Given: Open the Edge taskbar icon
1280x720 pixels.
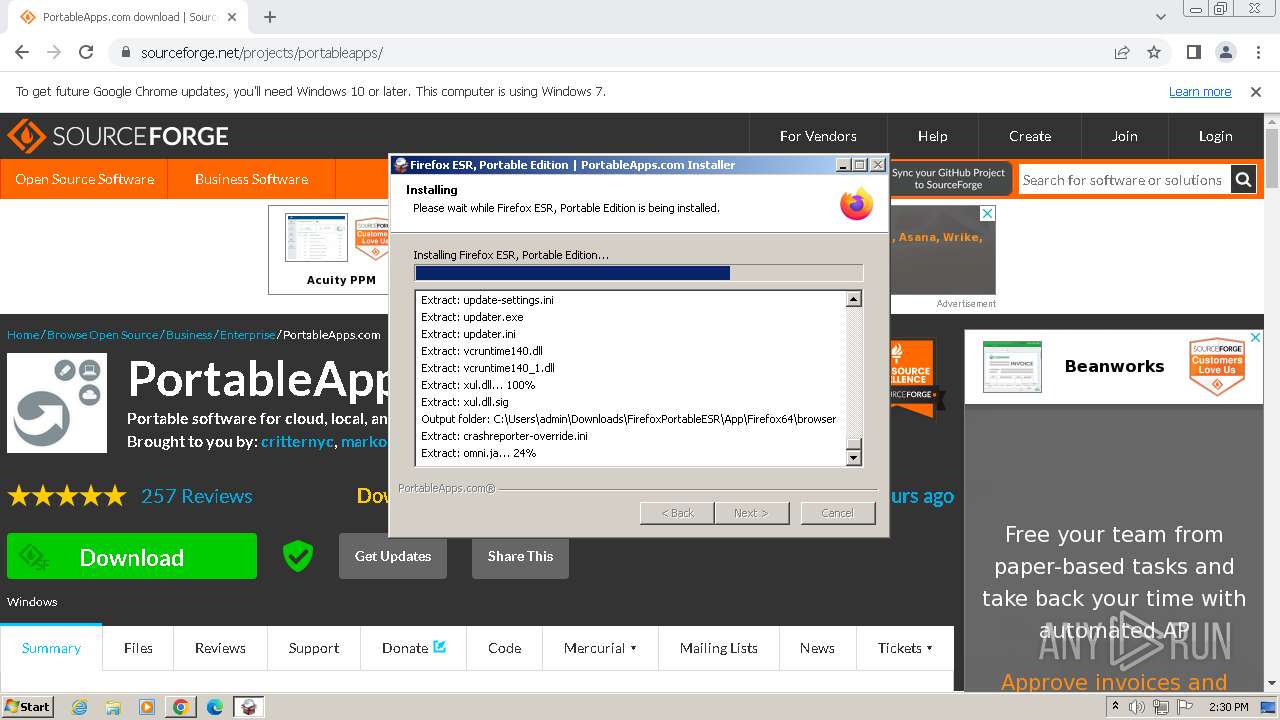Looking at the screenshot, I should click(x=215, y=707).
